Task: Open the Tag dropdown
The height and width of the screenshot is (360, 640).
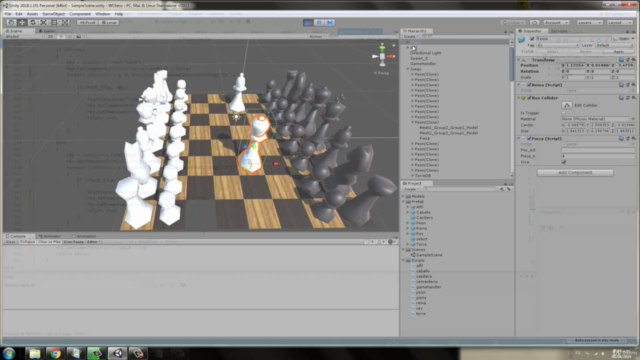Action: [558, 45]
